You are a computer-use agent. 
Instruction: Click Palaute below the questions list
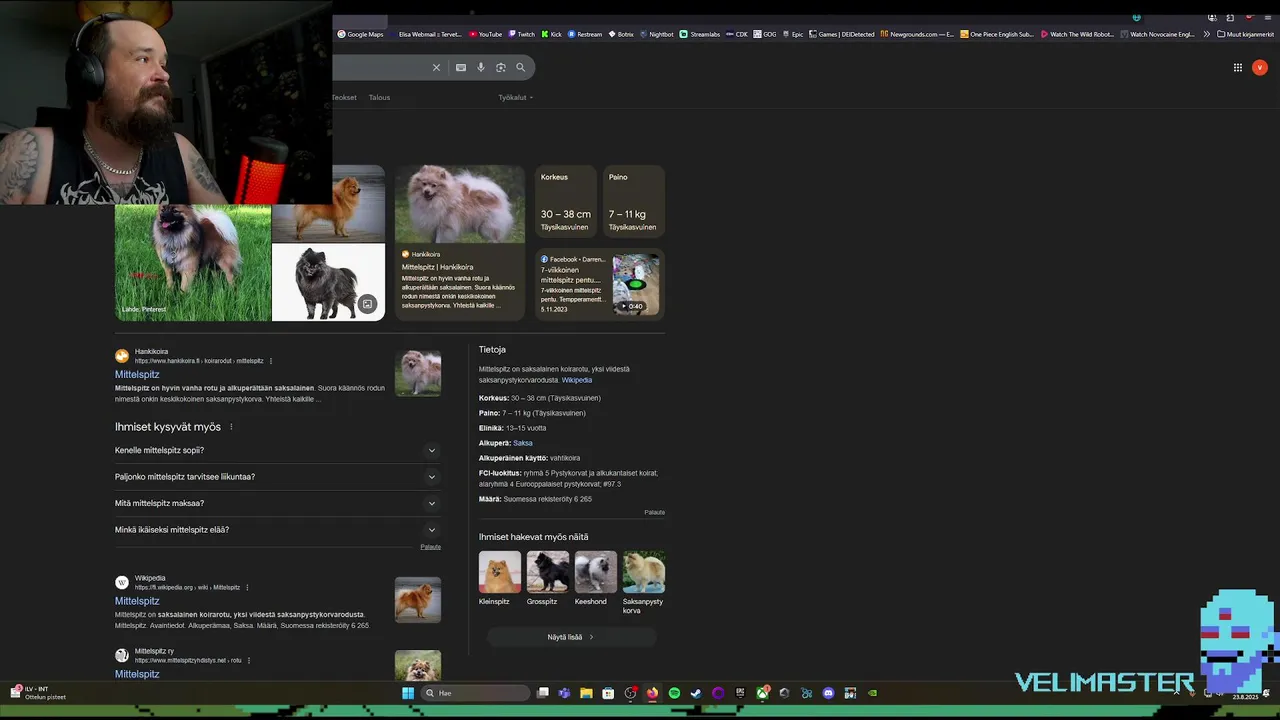click(x=430, y=547)
